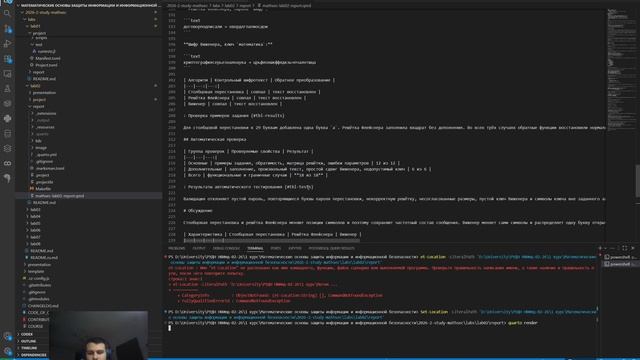Expand the DEPENDENCIES sidebar section

(x=33, y=355)
